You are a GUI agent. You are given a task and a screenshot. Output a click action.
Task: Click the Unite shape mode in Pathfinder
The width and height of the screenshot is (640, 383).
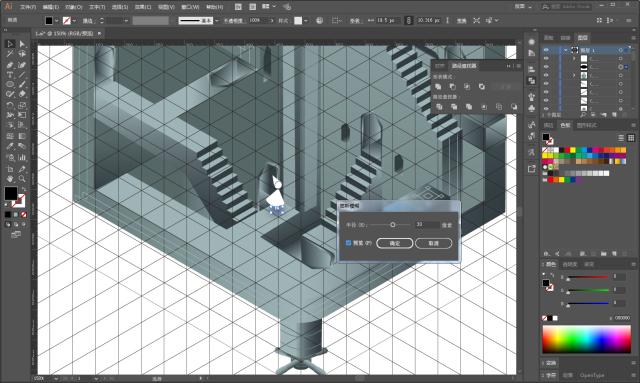click(438, 87)
